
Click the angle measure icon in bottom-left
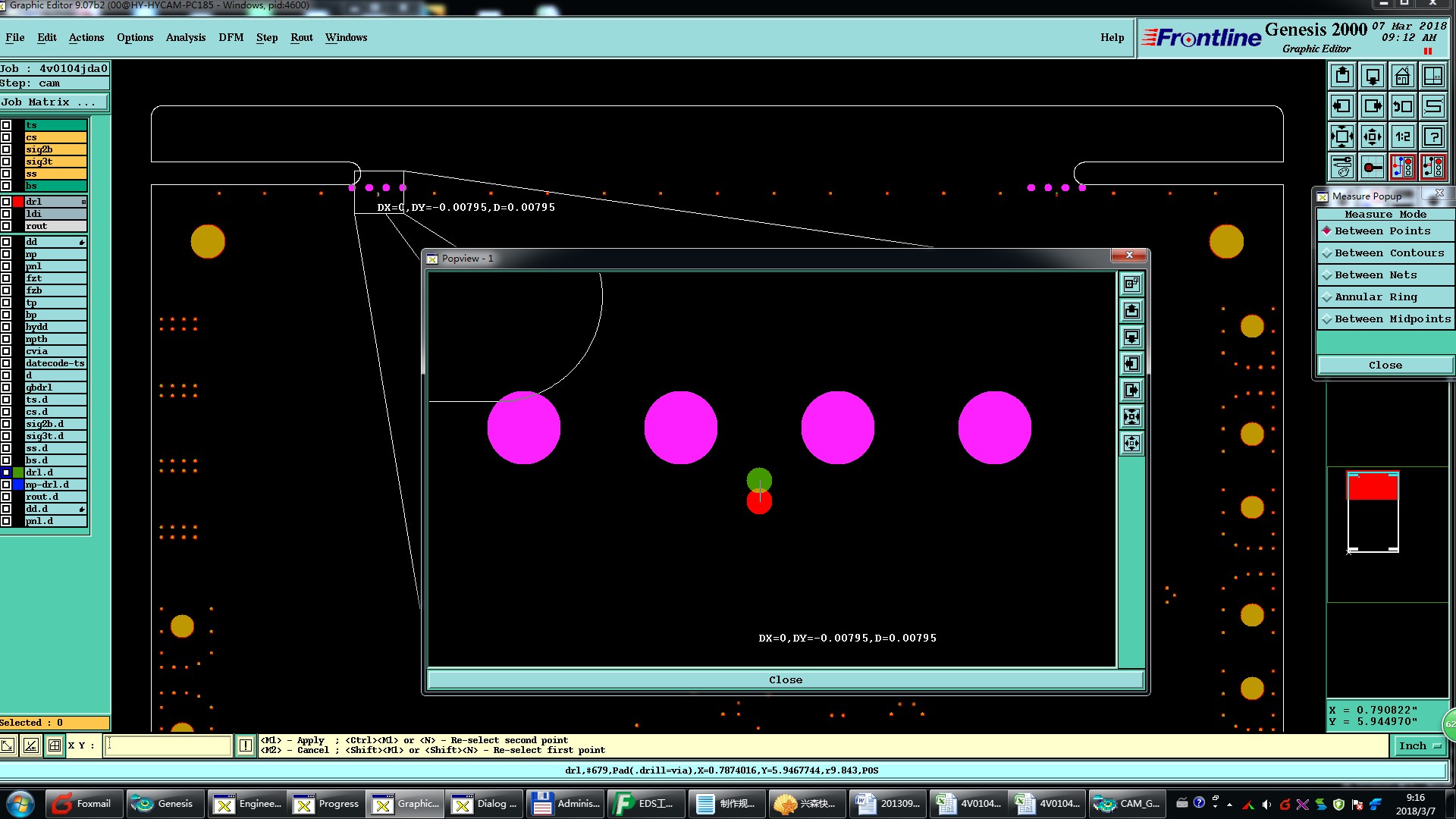(30, 745)
